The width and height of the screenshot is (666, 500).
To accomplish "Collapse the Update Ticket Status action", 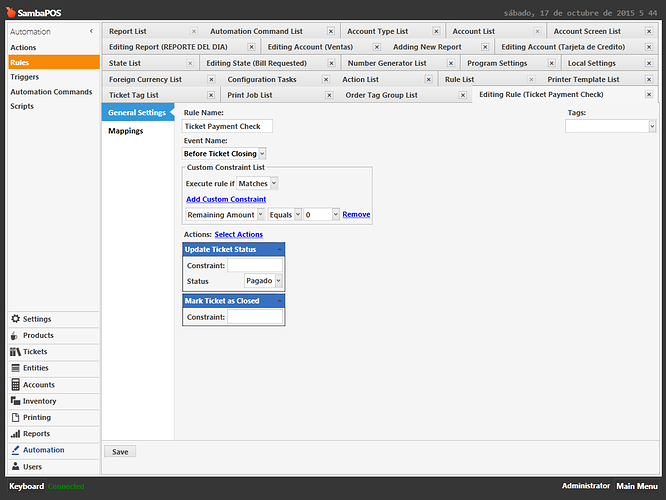I will point(279,249).
